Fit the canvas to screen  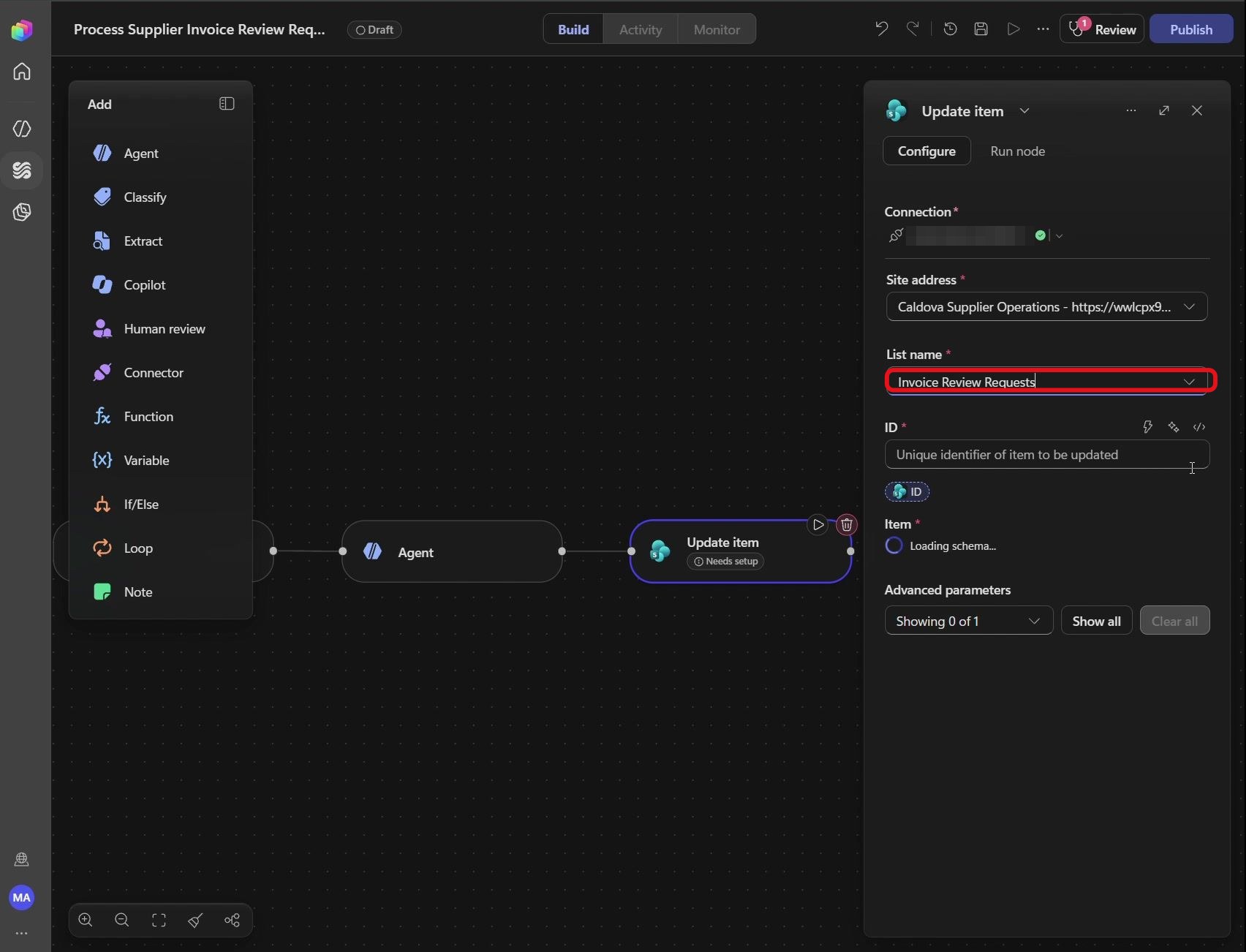pyautogui.click(x=159, y=921)
